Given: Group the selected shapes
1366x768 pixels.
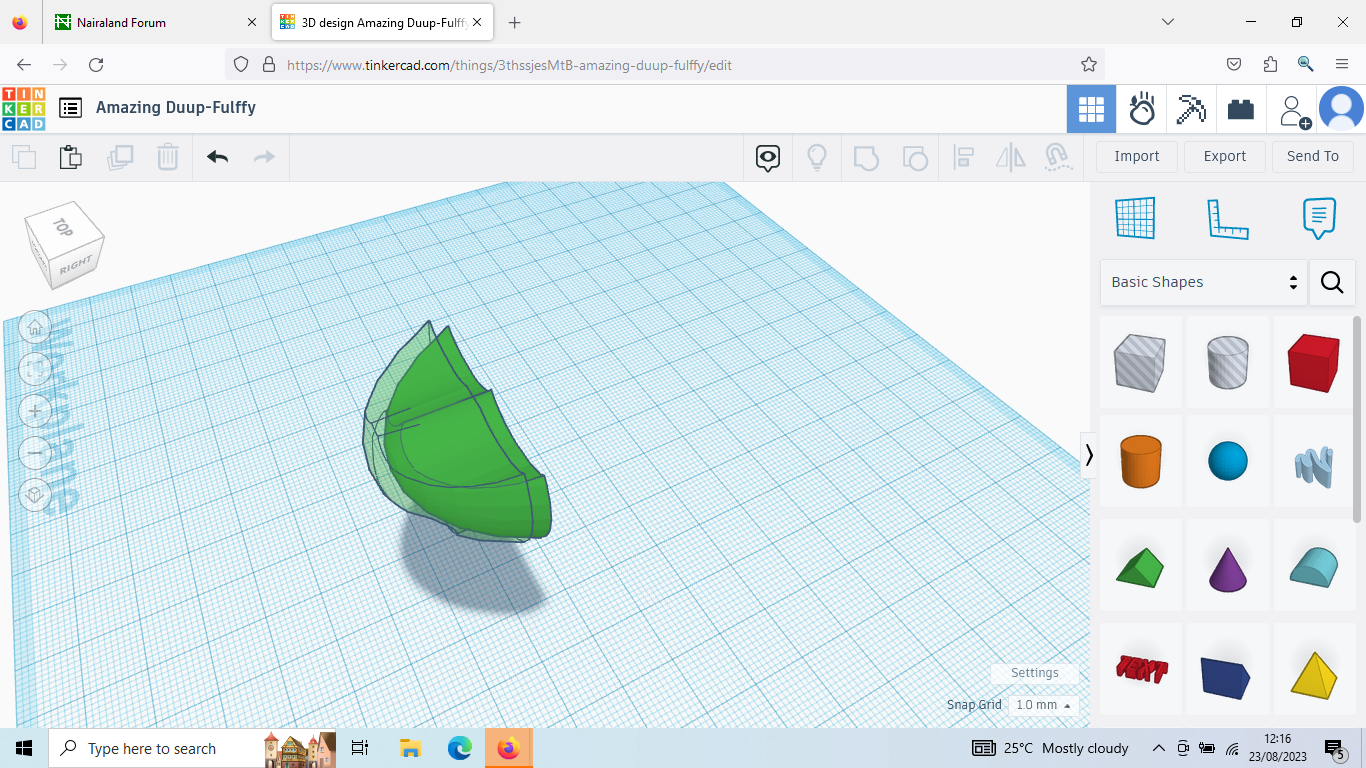Looking at the screenshot, I should 866,157.
